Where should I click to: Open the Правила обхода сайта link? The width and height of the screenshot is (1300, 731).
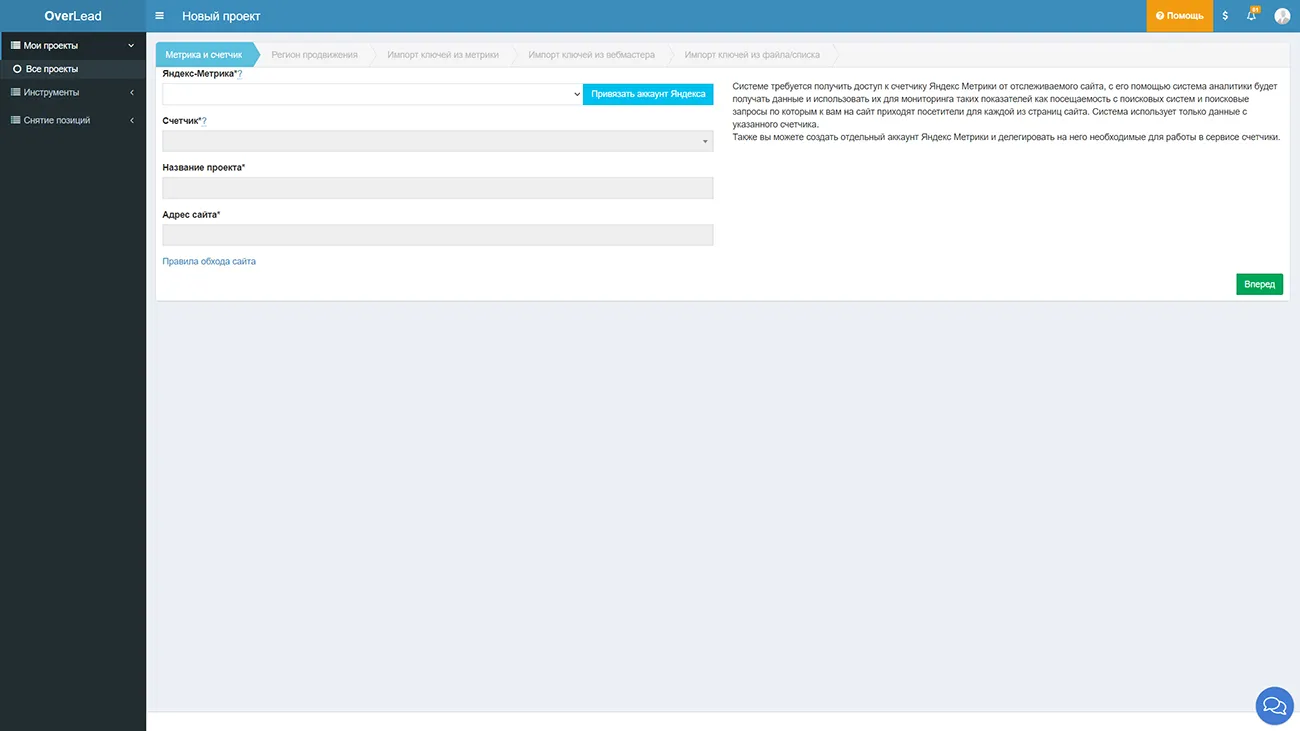click(209, 262)
